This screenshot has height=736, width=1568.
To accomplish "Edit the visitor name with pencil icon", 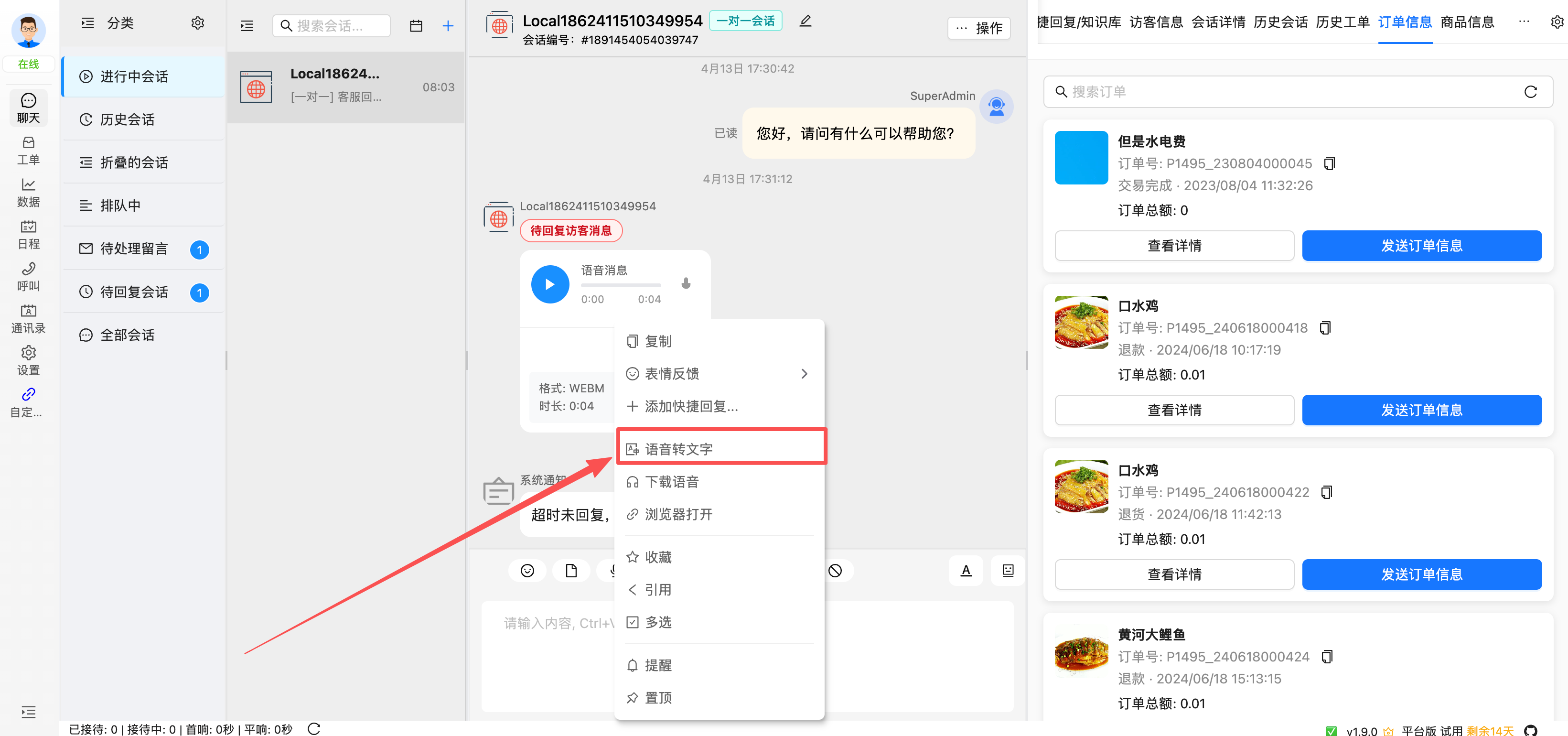I will click(x=805, y=21).
